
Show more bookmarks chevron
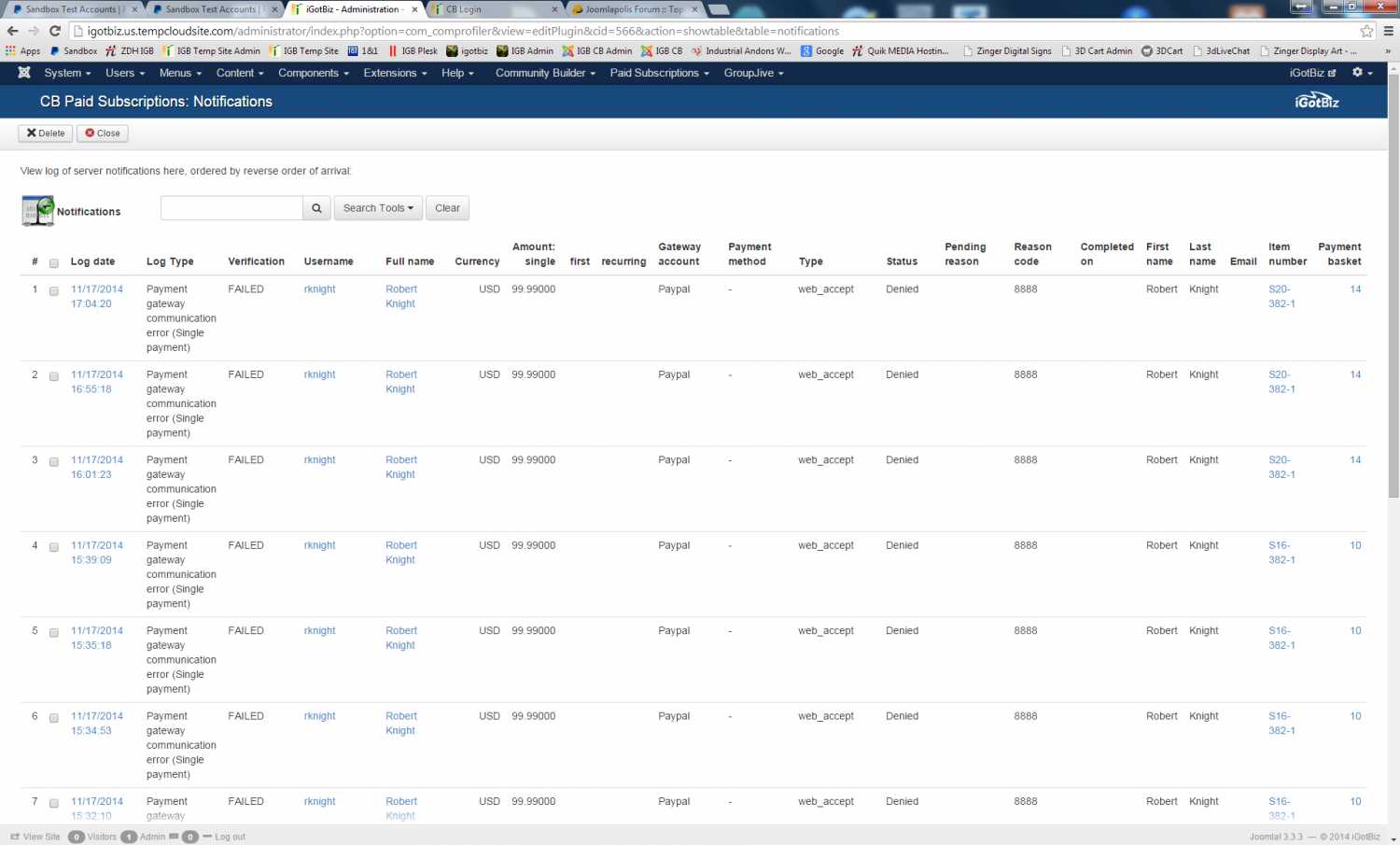point(1388,51)
